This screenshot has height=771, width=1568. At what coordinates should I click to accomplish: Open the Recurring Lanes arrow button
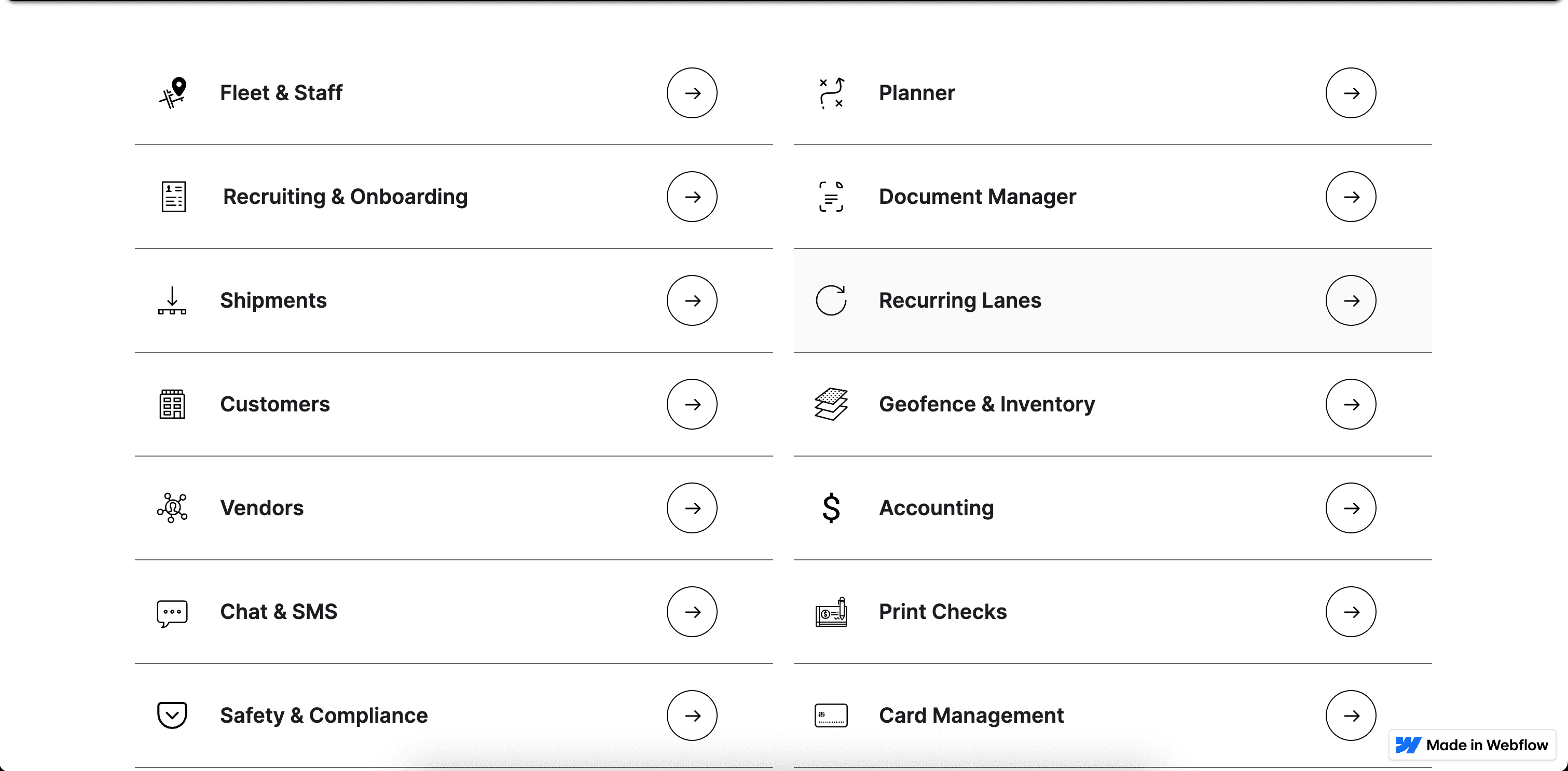click(1351, 300)
